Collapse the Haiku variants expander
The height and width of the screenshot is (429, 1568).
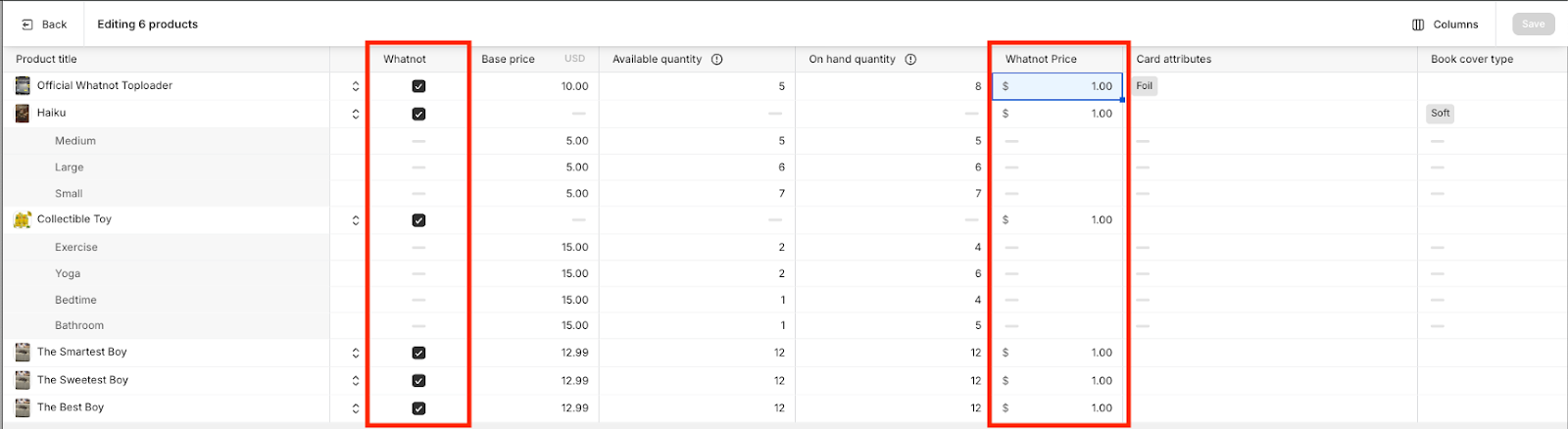(356, 114)
